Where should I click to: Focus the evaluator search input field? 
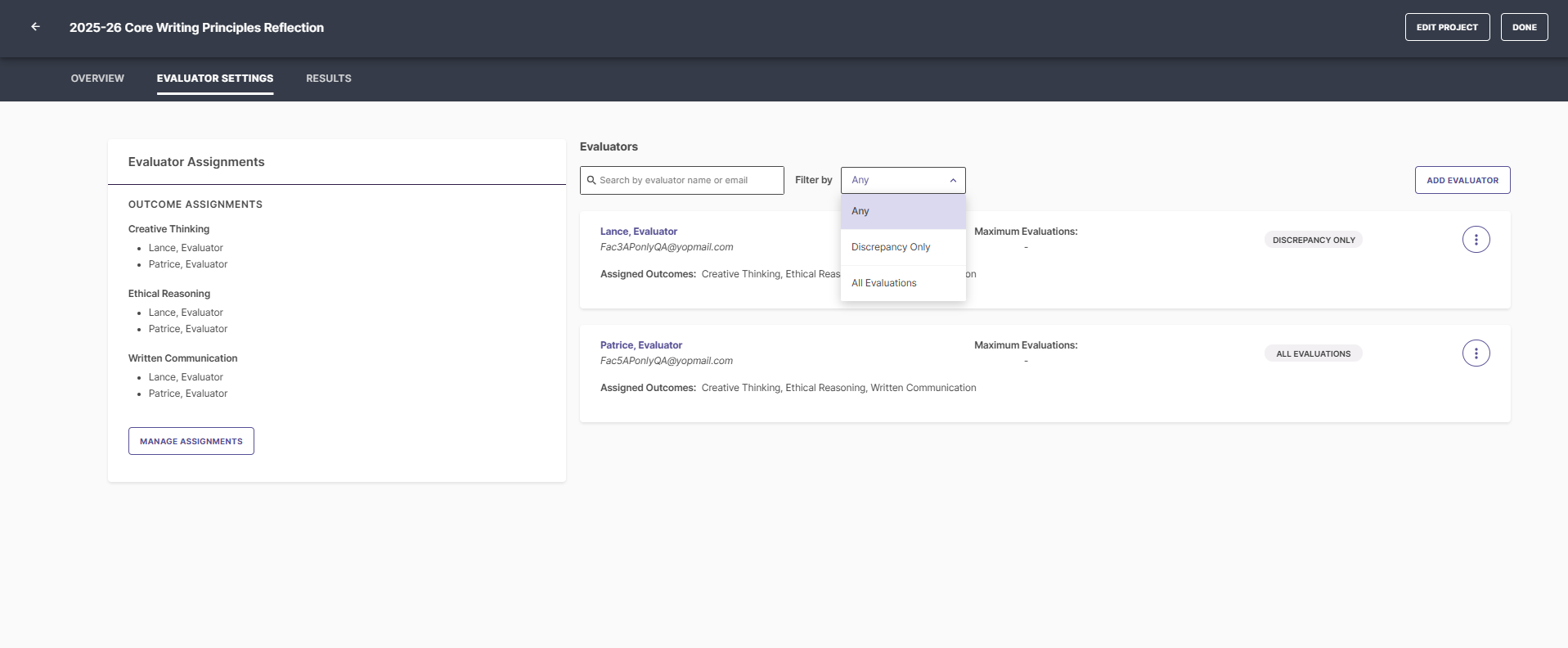682,180
